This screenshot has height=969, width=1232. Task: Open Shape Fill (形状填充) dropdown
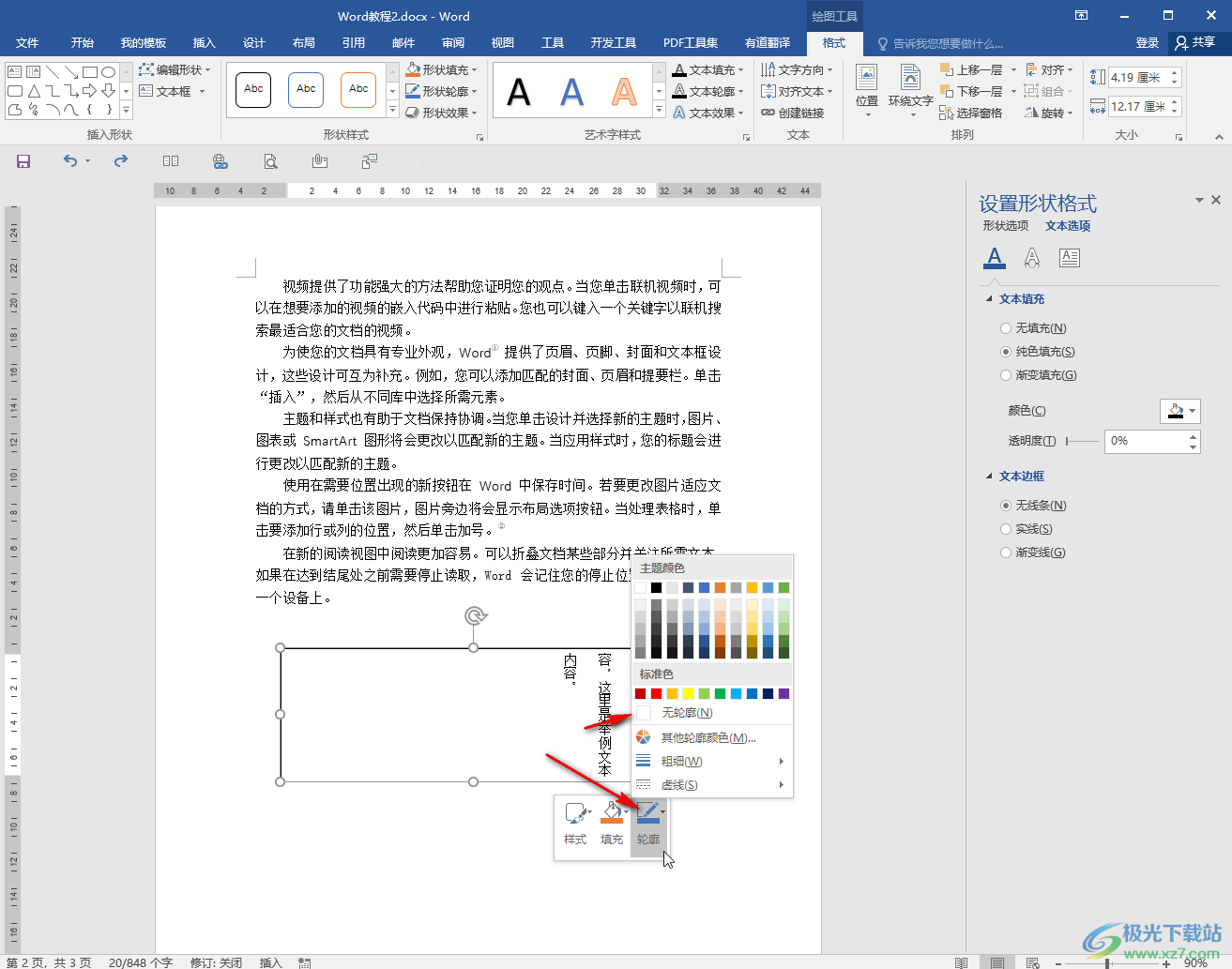click(x=441, y=69)
